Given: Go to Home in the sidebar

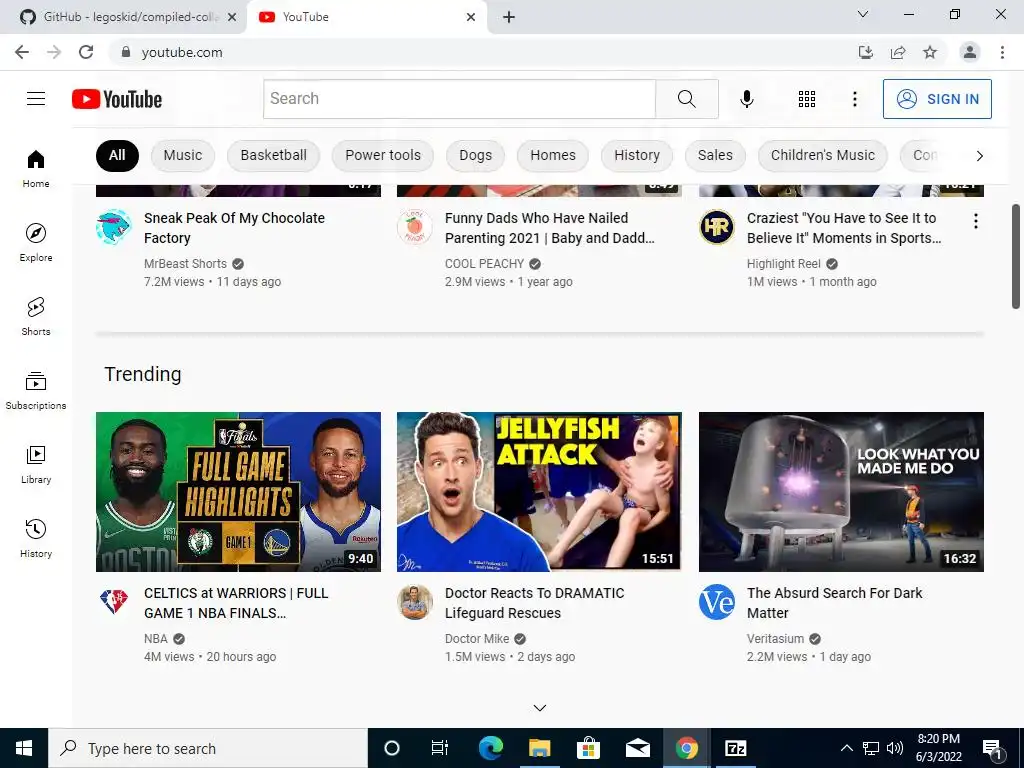Looking at the screenshot, I should click(x=36, y=168).
